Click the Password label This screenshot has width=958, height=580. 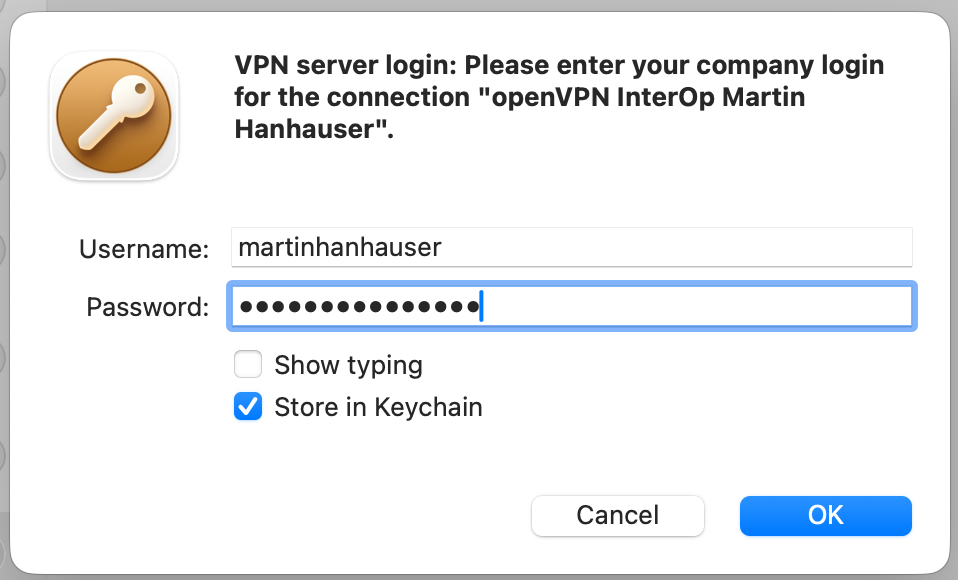148,307
